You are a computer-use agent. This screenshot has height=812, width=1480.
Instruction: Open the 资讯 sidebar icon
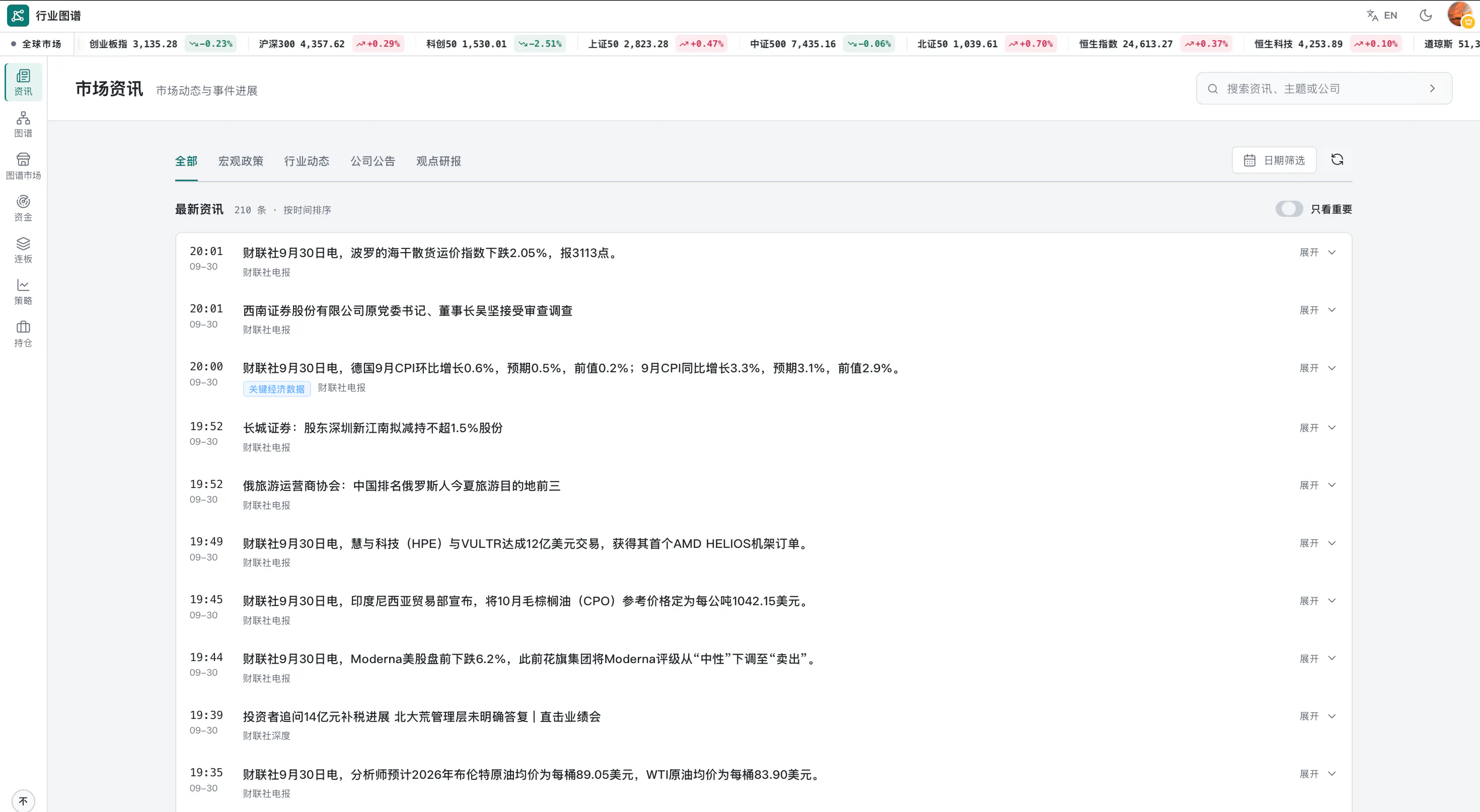23,82
